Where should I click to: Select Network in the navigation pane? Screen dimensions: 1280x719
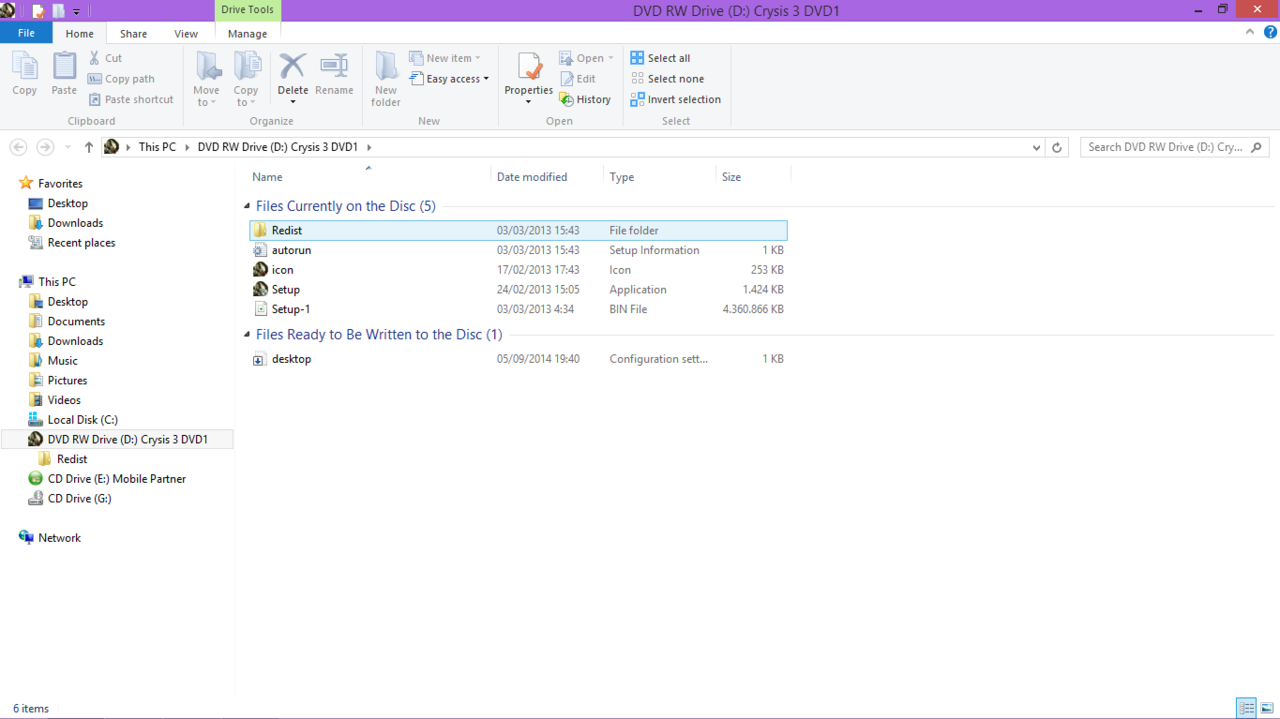(59, 538)
